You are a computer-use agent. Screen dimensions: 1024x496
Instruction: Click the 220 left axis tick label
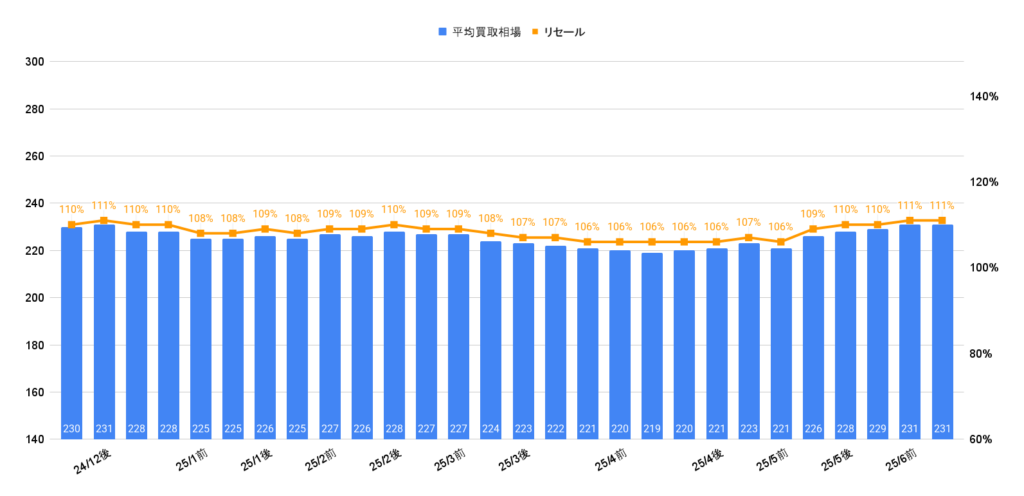tap(34, 251)
